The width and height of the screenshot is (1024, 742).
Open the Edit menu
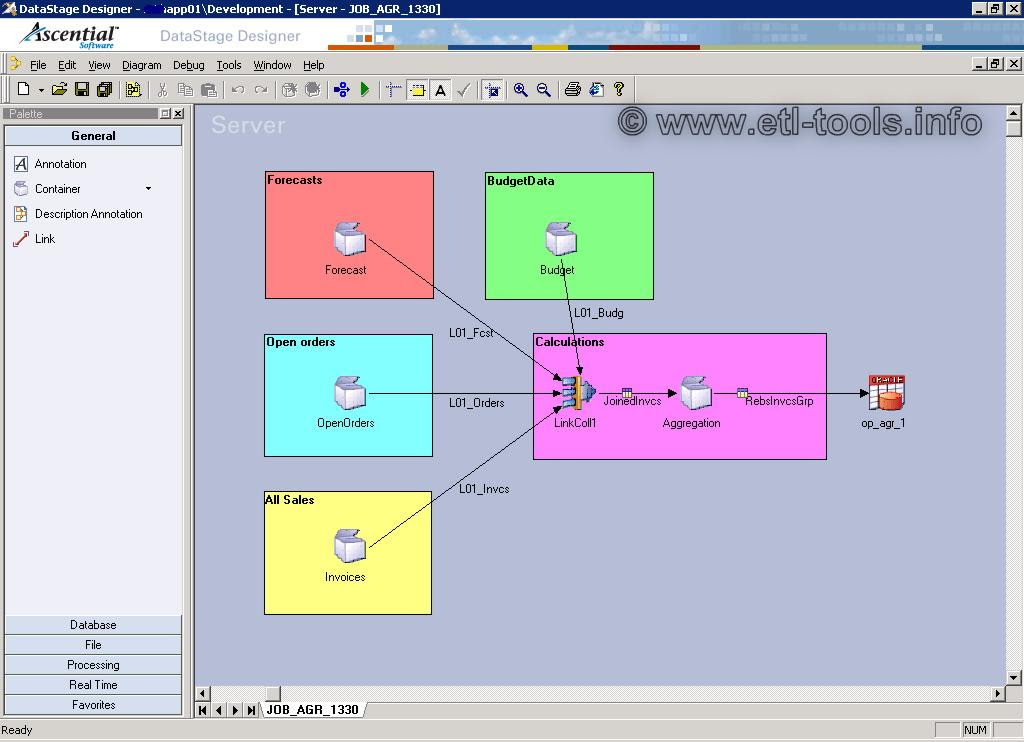click(67, 65)
